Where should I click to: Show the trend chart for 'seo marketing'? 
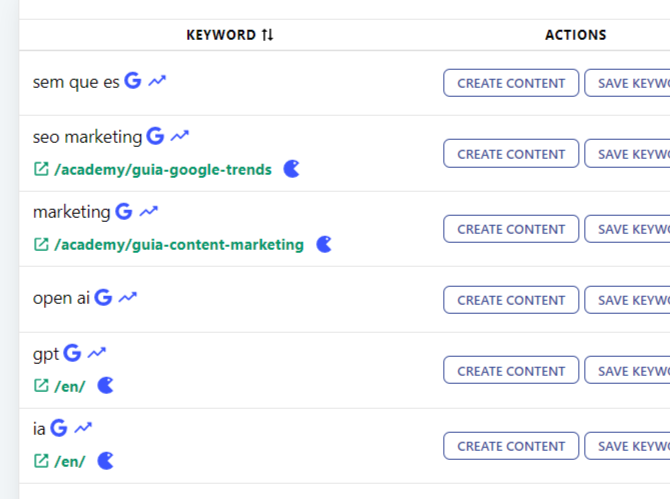179,136
